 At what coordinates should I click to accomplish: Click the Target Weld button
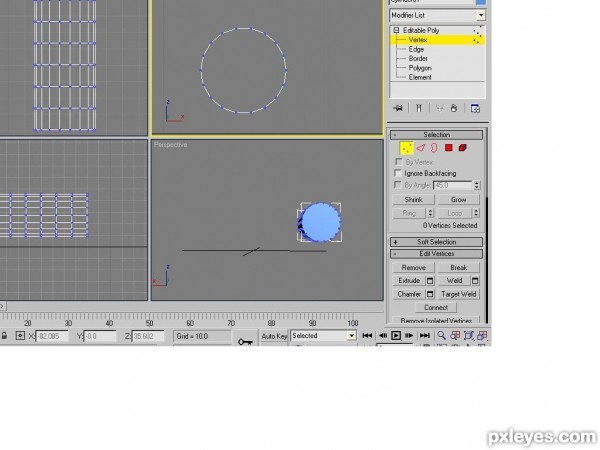458,294
